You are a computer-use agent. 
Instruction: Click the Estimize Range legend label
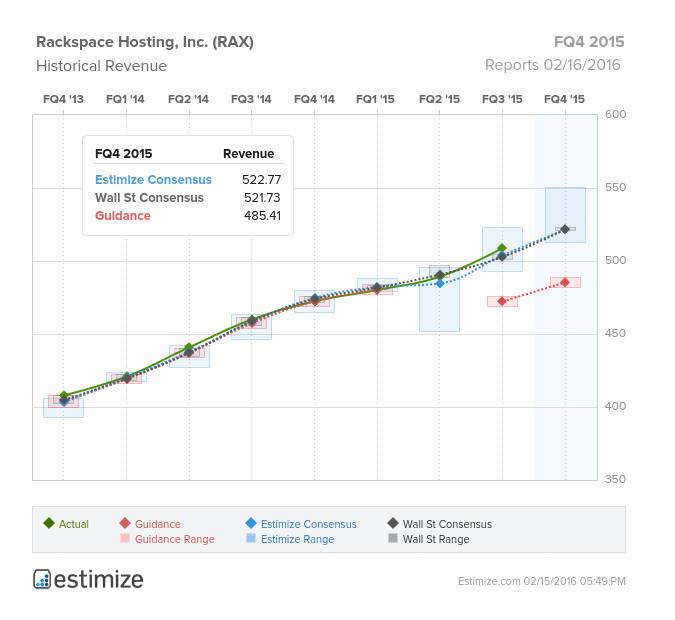(297, 539)
